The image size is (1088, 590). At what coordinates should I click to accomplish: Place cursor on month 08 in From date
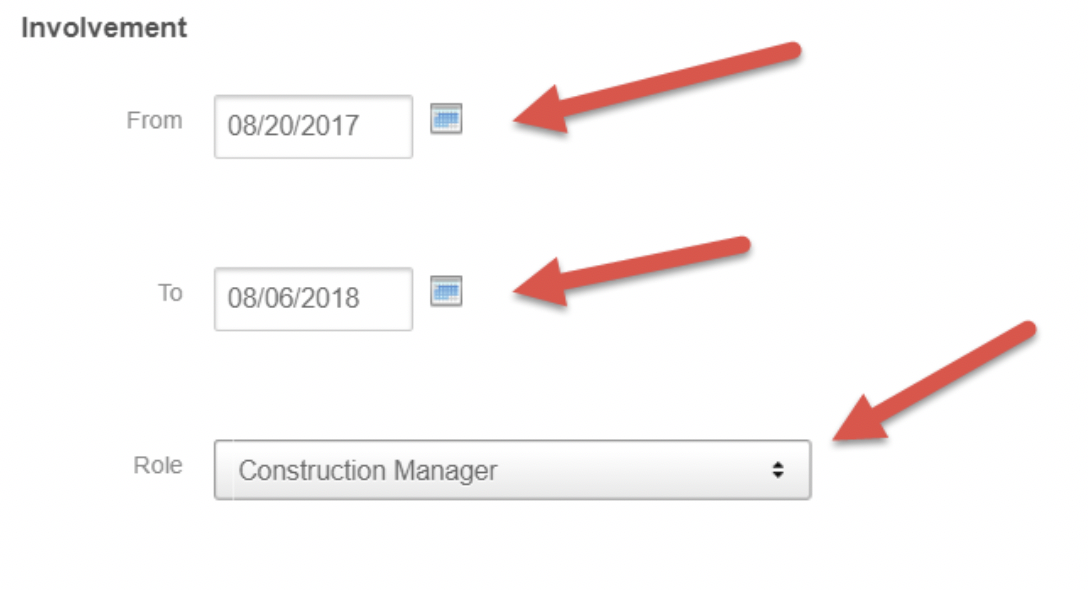(x=240, y=127)
